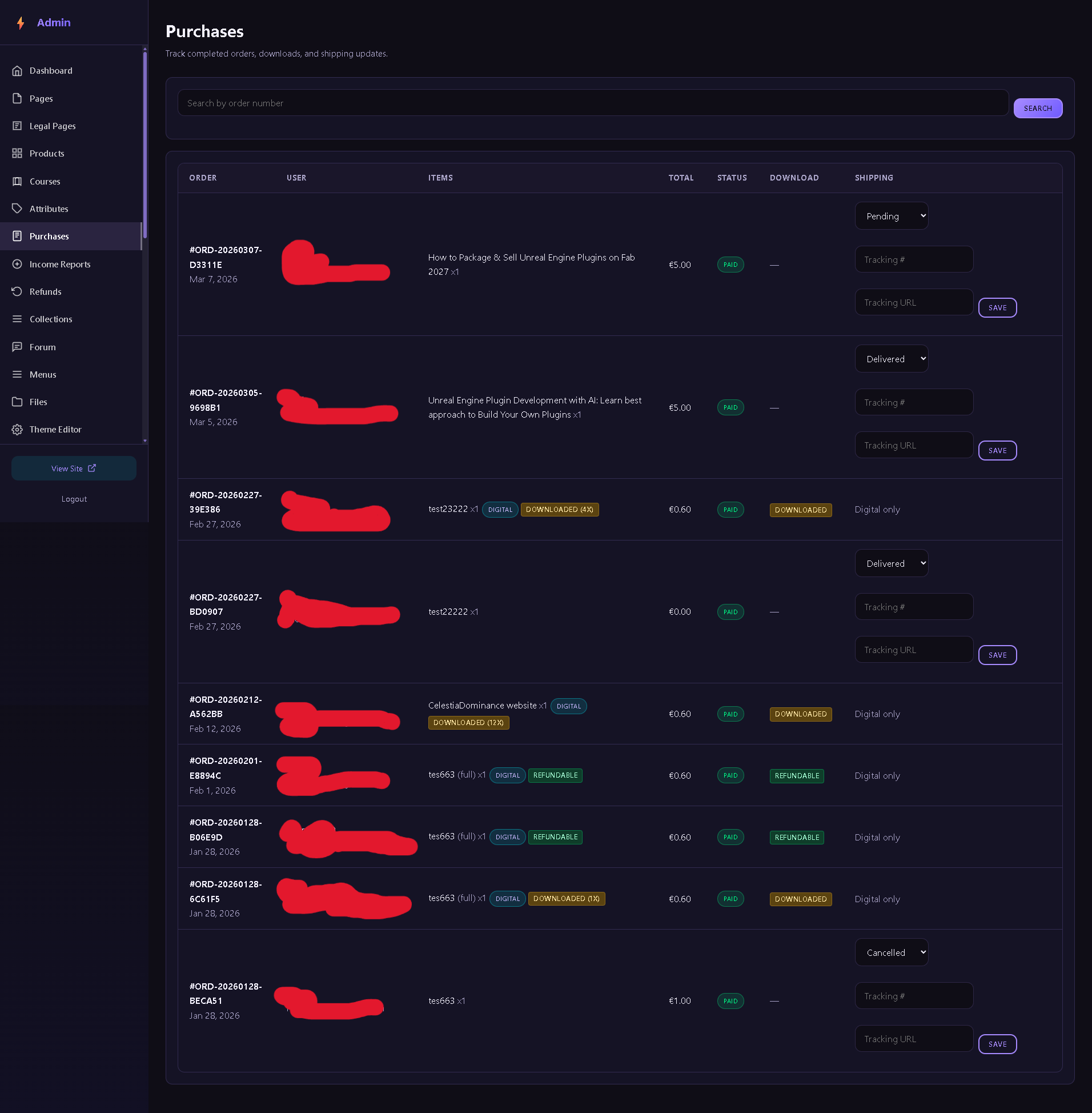Viewport: 1092px width, 1113px height.
Task: Click the Purchases receipt icon
Action: click(x=17, y=237)
